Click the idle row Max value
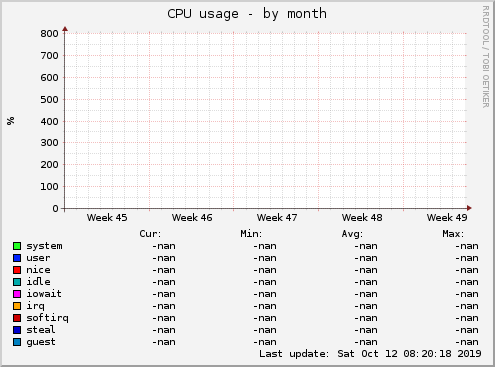The width and height of the screenshot is (495, 367). click(467, 282)
